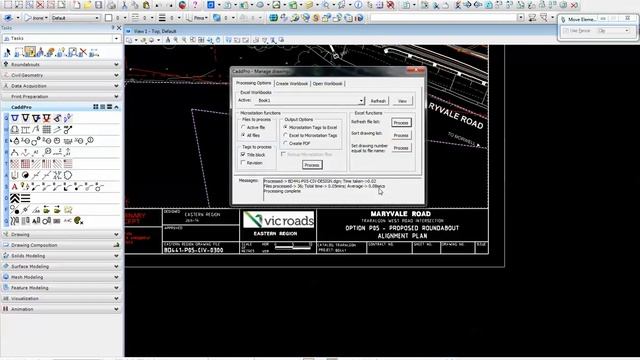Click the red letter A text tool in CaddPro
640x360 pixels.
pyautogui.click(x=15, y=187)
